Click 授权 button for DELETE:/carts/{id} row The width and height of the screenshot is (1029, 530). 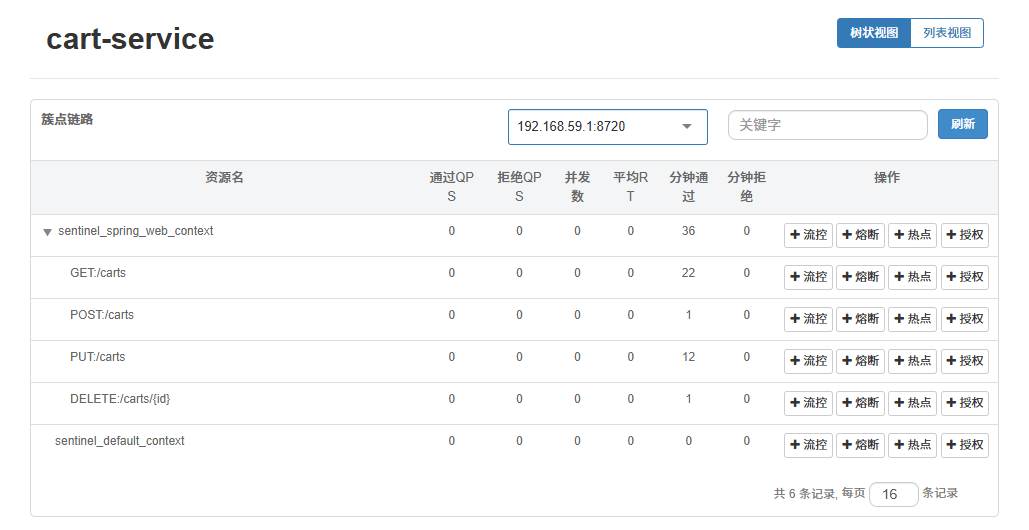(964, 403)
